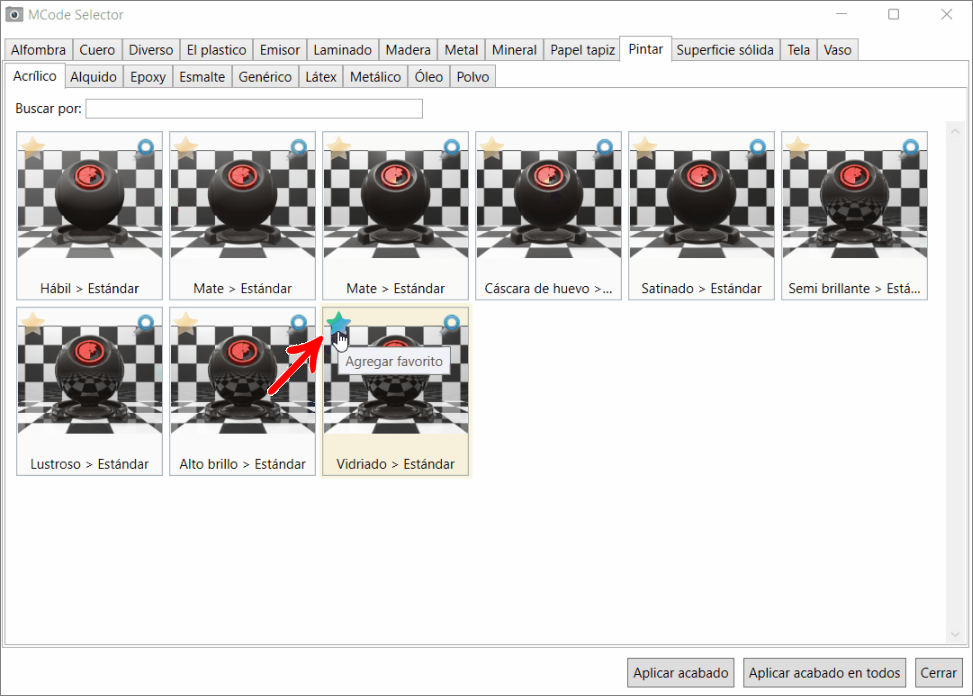Switch to the Alquido sub-tab
Image resolution: width=973 pixels, height=696 pixels.
point(94,77)
